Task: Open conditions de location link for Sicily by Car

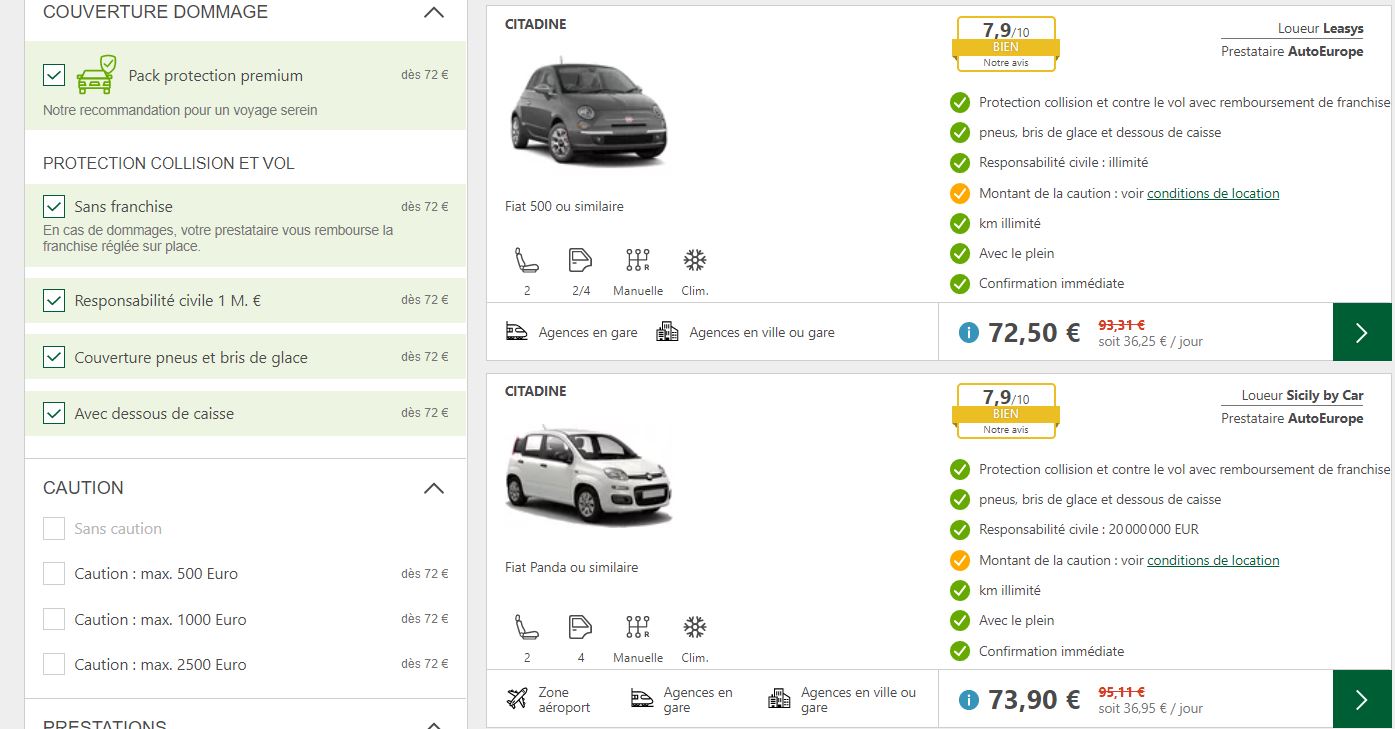Action: [1213, 560]
